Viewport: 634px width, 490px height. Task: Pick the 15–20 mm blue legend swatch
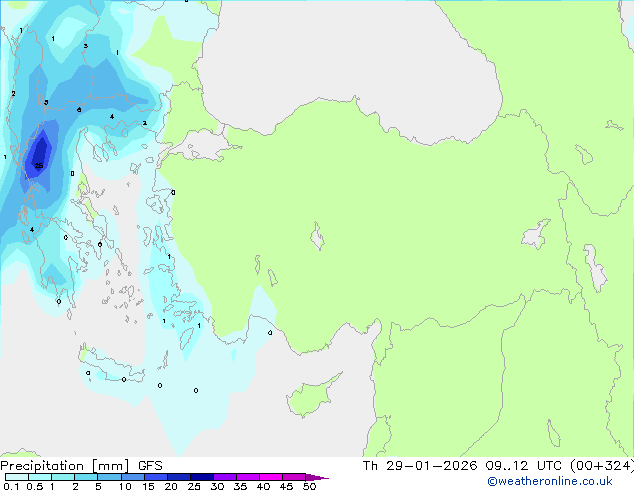[155, 477]
